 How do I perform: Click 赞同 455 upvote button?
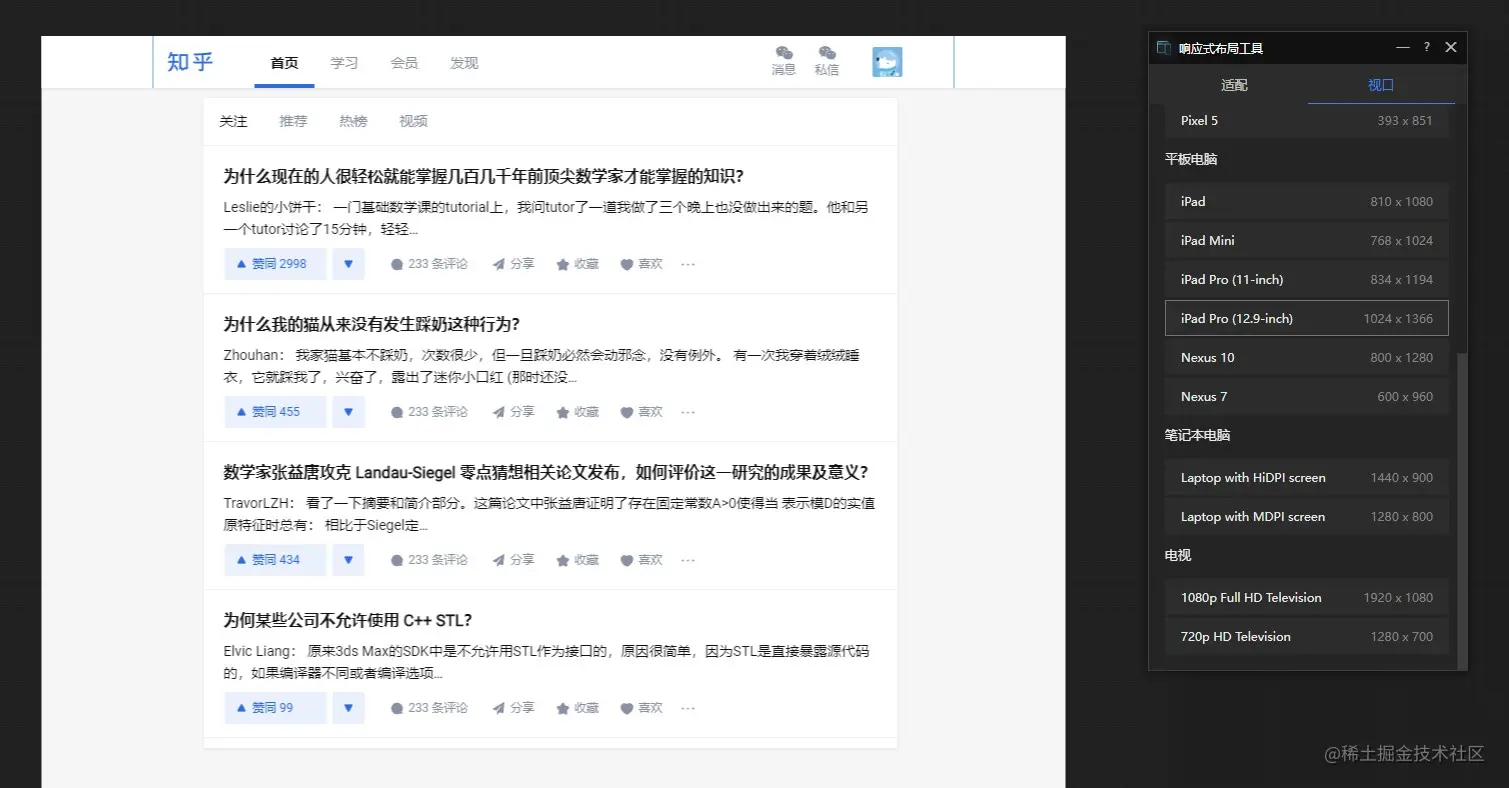[x=275, y=412]
